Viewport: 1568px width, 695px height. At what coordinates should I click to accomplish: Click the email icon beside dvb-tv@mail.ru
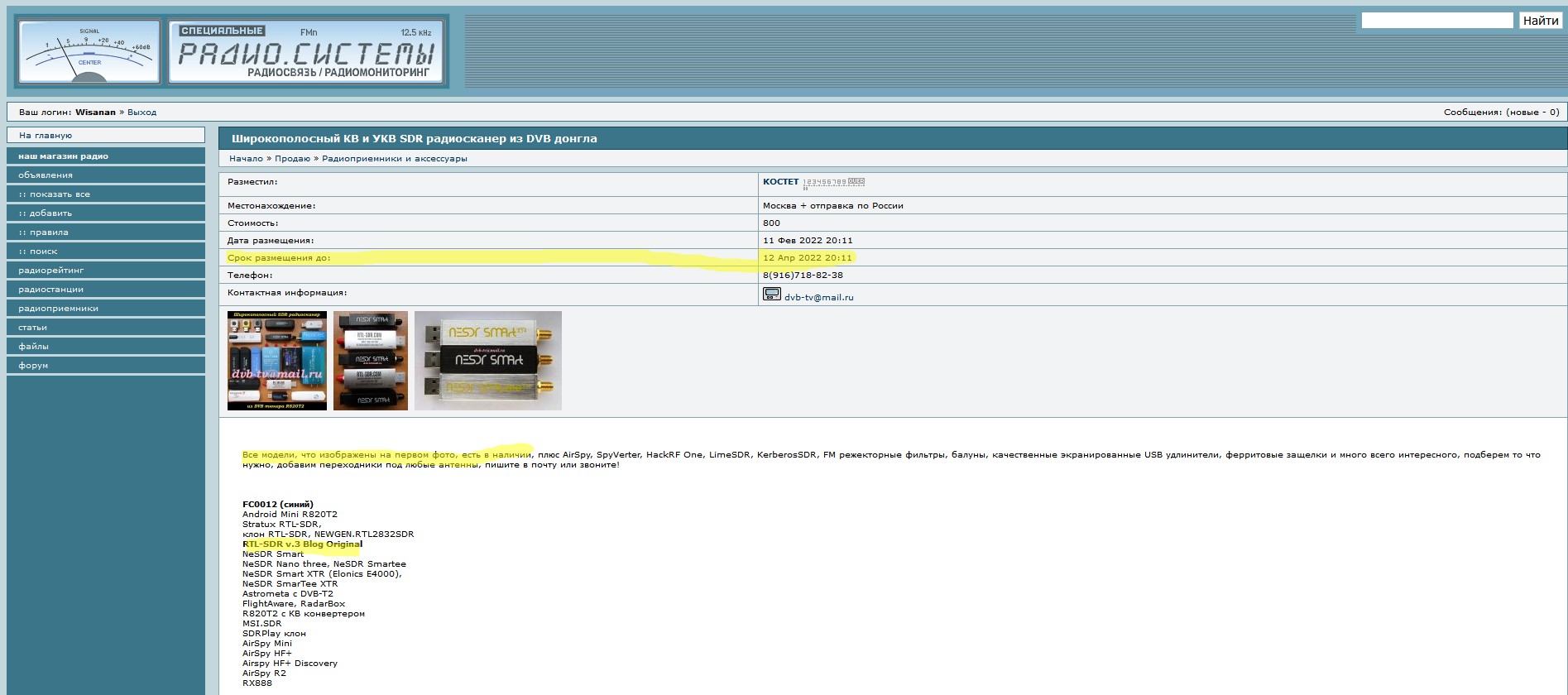click(771, 294)
